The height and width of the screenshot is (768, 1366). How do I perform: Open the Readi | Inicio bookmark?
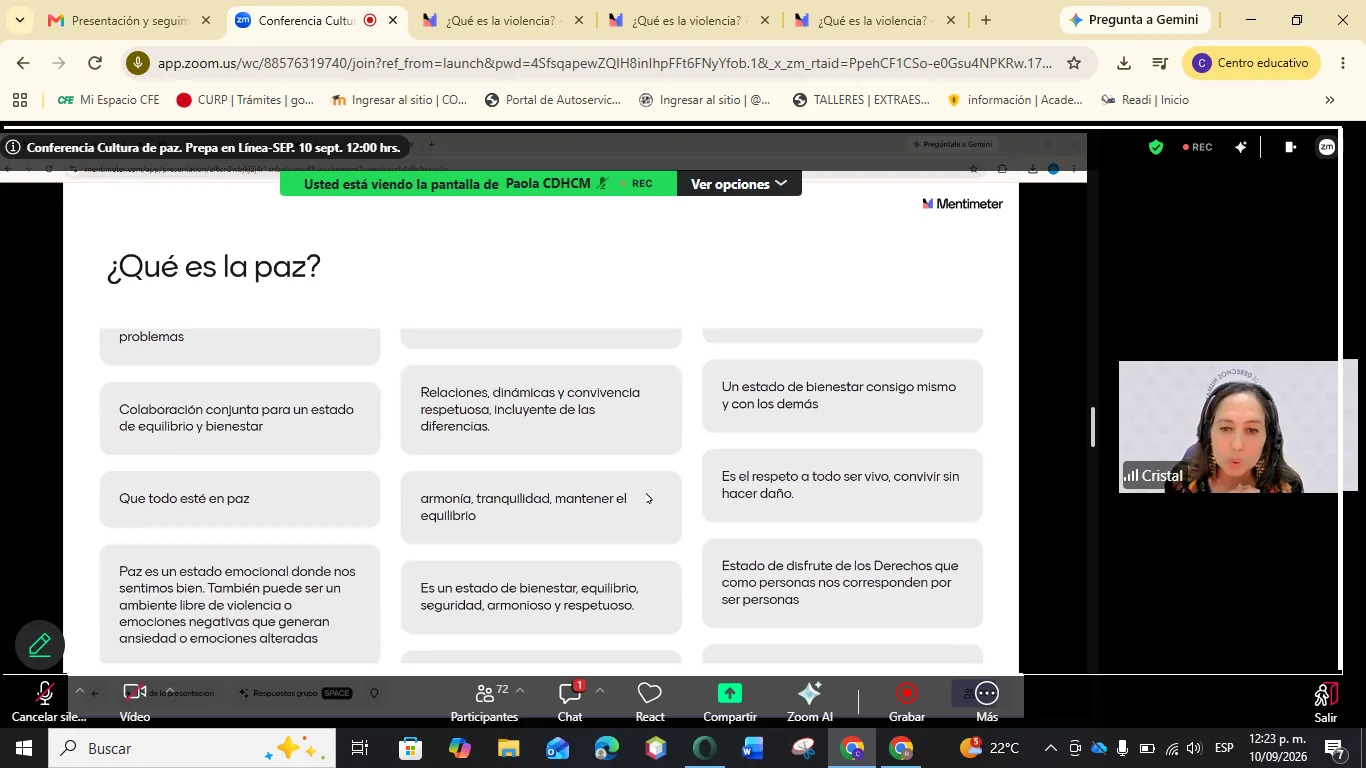(1145, 100)
